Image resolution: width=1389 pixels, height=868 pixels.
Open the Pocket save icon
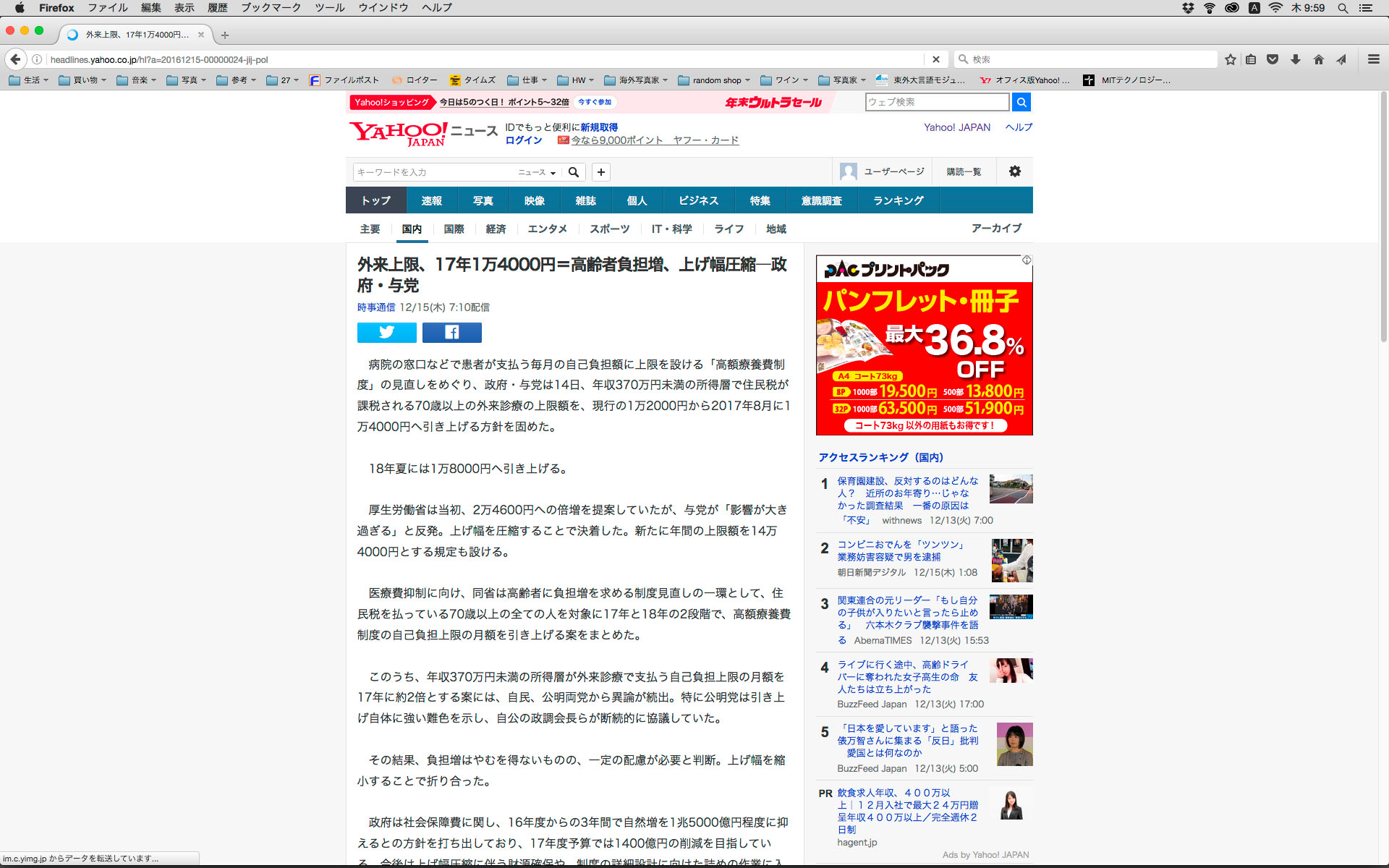1273,59
